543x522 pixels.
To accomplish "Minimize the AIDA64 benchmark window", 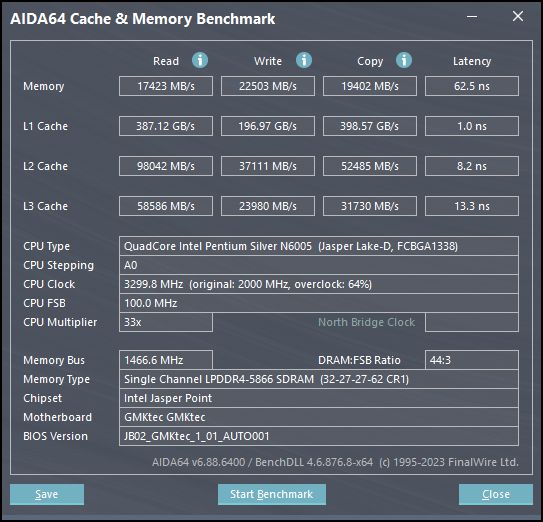I will click(x=472, y=17).
